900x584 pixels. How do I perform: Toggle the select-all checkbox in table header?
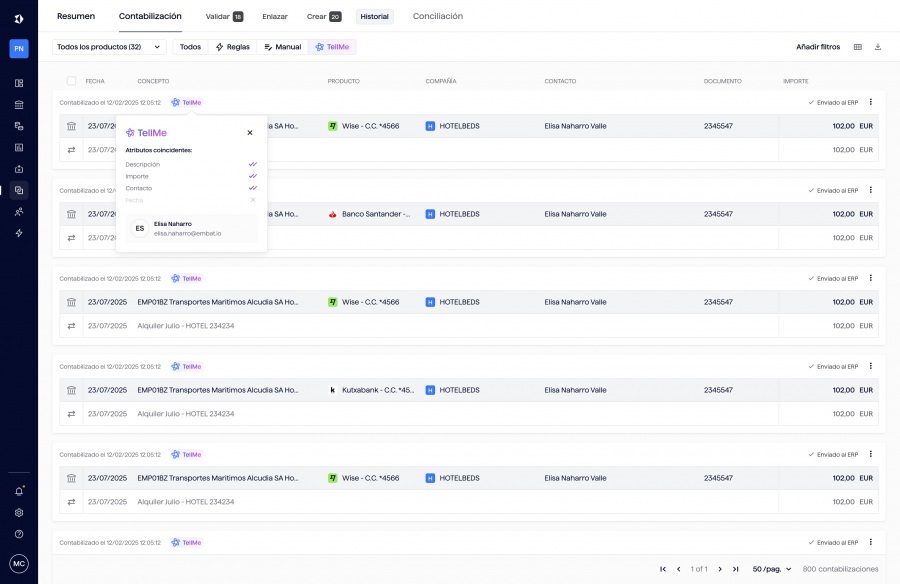tap(71, 81)
